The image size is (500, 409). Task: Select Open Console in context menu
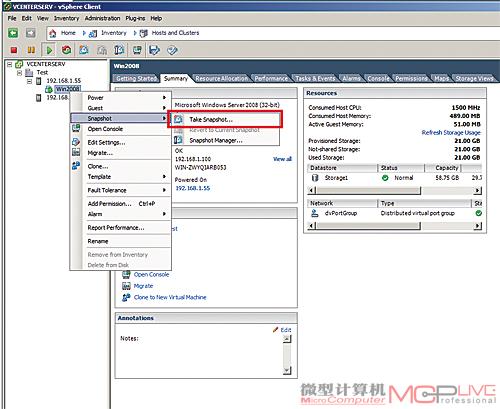click(121, 129)
